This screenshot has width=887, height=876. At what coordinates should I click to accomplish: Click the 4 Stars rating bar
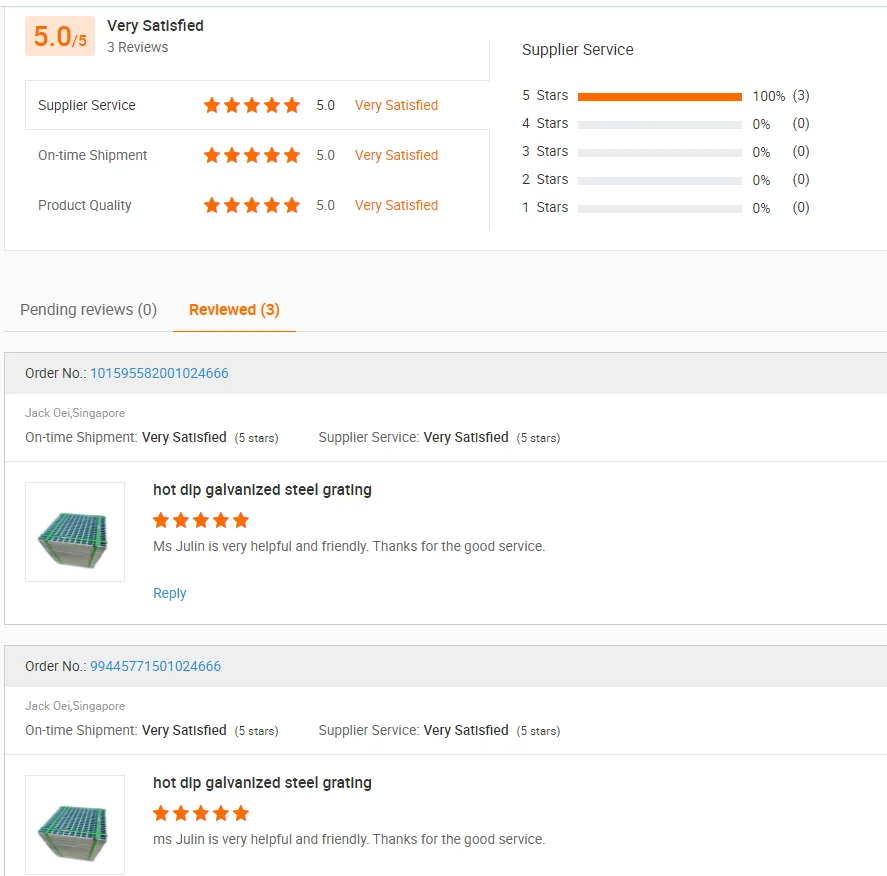pyautogui.click(x=659, y=124)
